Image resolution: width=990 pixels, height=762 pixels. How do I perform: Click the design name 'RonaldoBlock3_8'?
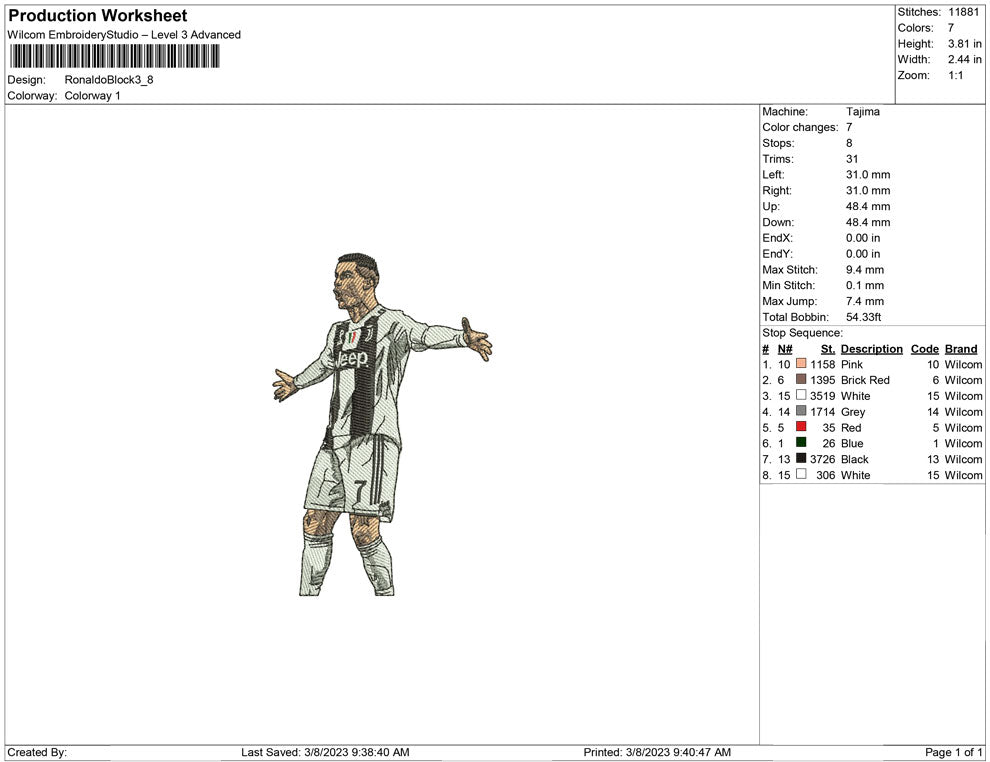coord(109,80)
